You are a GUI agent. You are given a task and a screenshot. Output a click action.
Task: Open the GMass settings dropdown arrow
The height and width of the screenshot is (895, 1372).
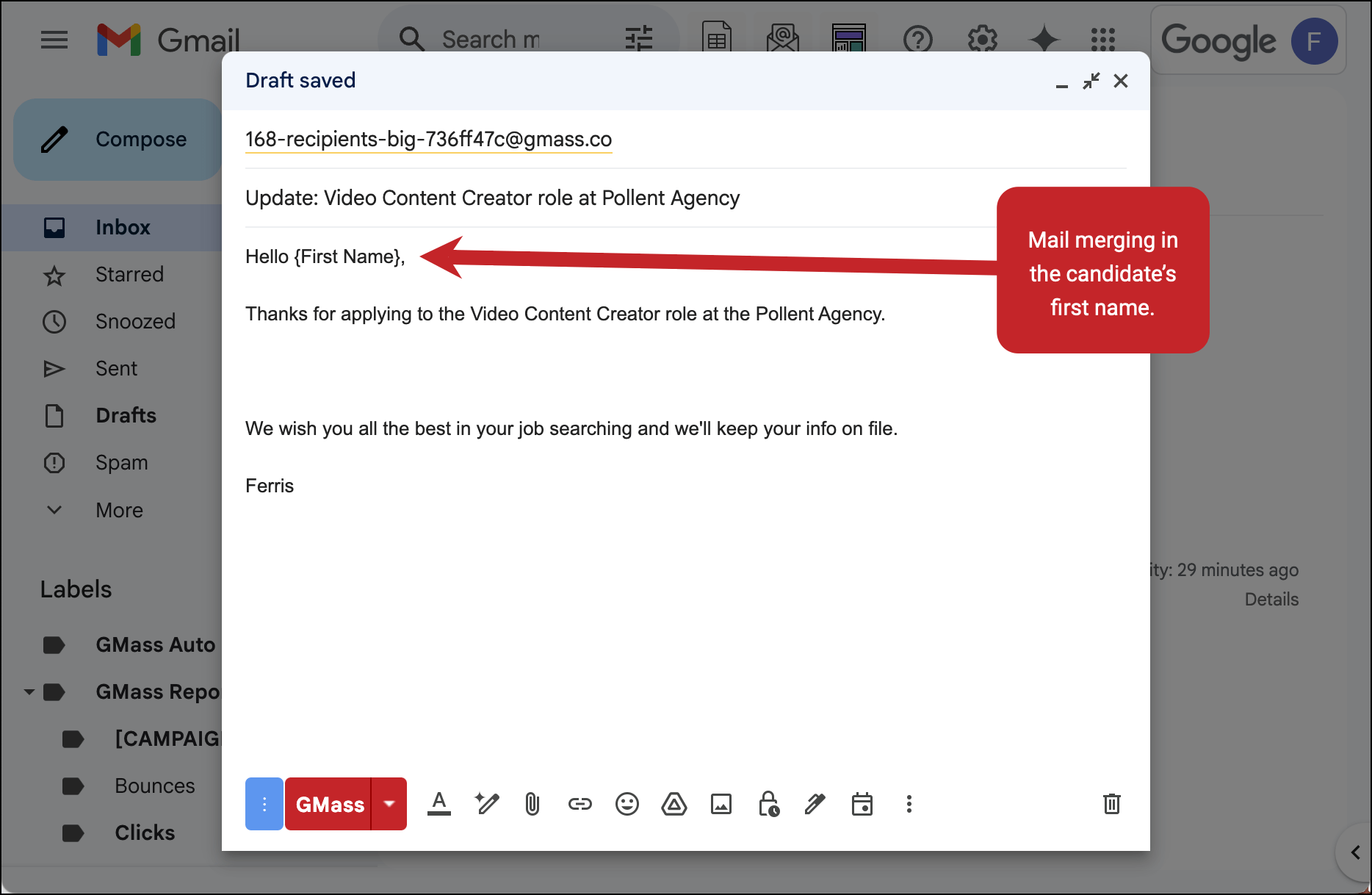389,804
